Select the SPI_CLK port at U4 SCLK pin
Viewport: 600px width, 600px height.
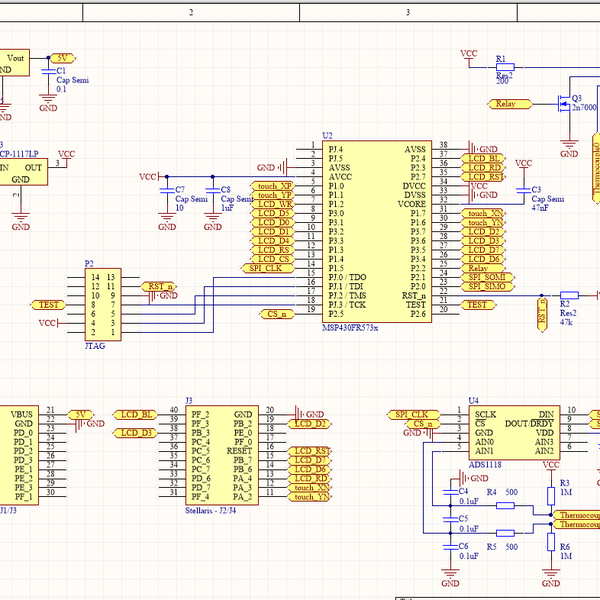[x=414, y=414]
